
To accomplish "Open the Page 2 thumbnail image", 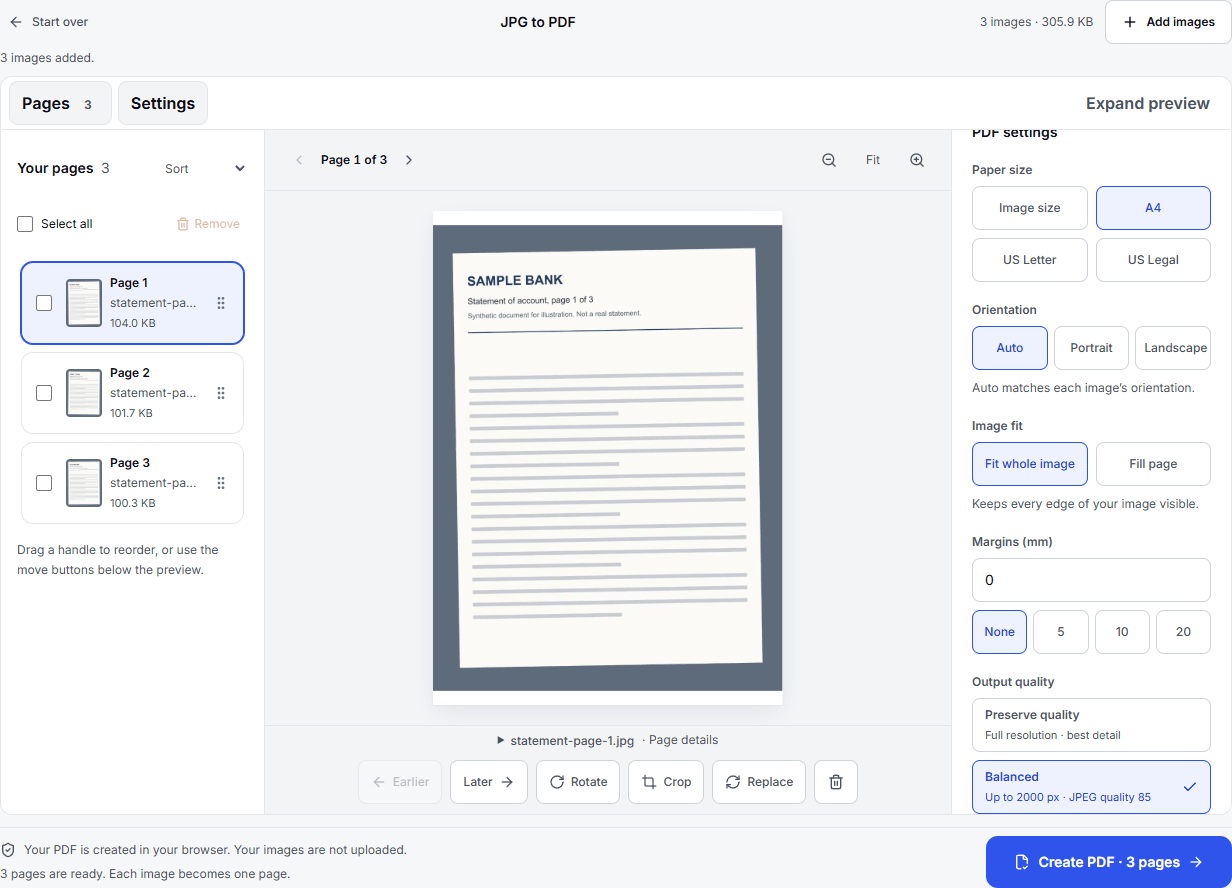I will click(x=84, y=393).
